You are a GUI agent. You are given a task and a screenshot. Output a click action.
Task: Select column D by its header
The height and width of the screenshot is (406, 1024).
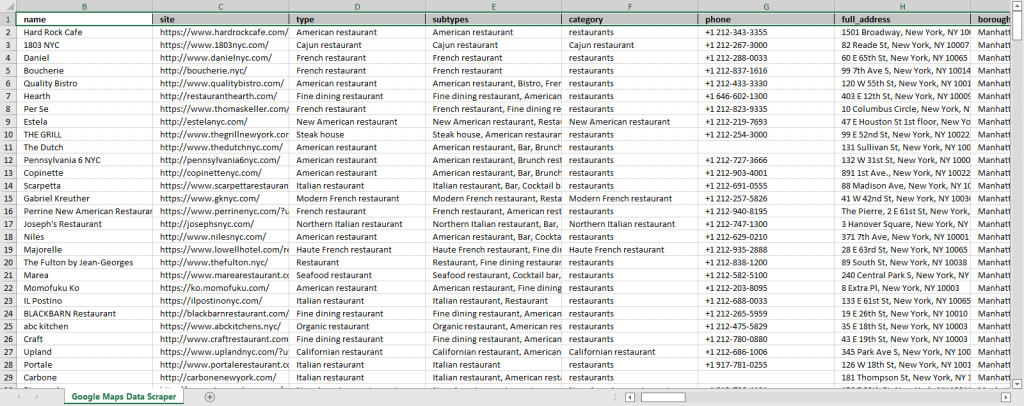tap(358, 7)
